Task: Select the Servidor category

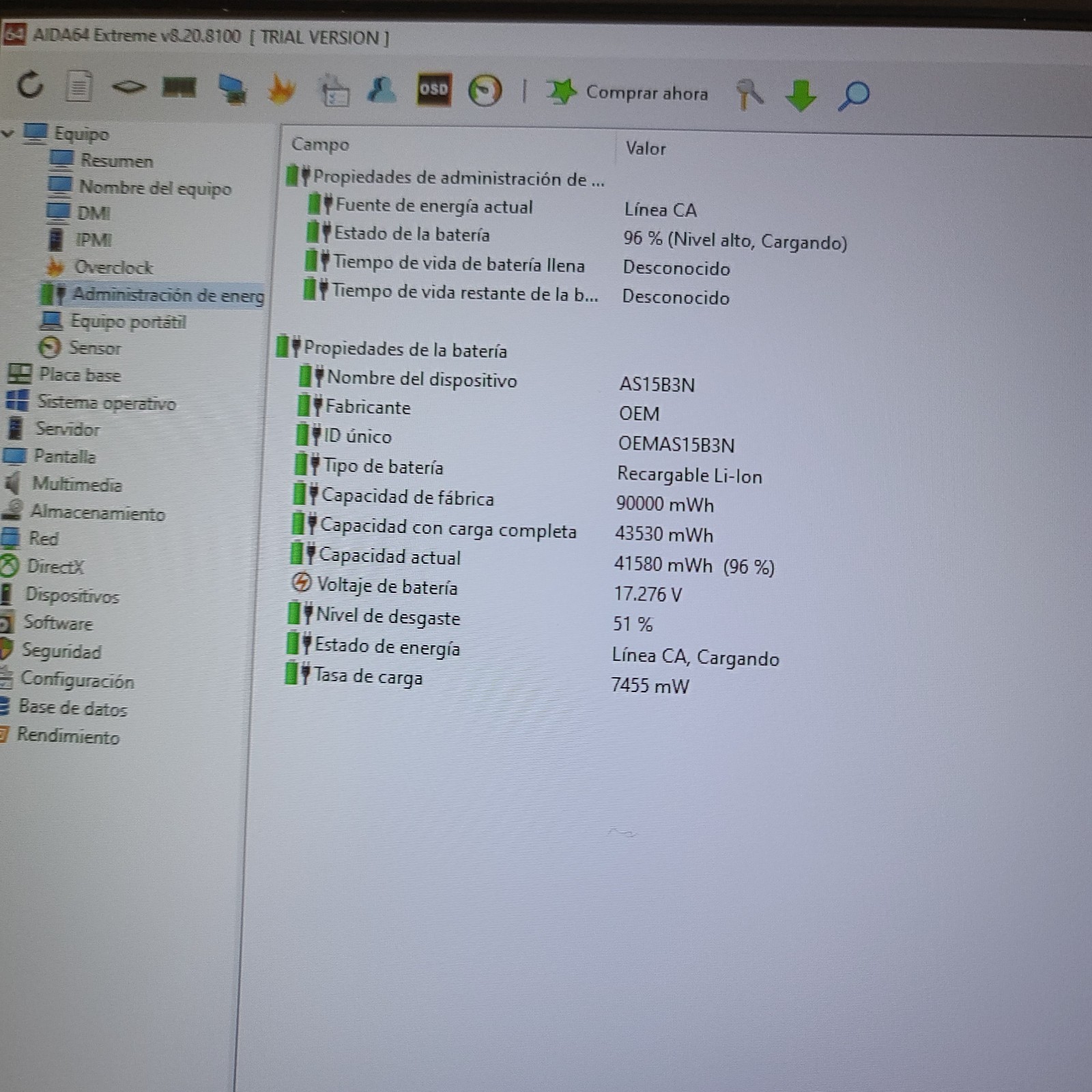Action: click(x=67, y=429)
